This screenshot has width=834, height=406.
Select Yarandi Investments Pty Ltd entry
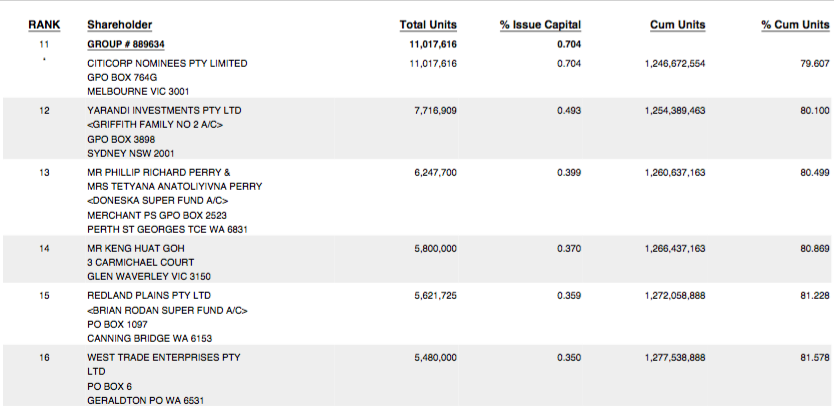(x=164, y=110)
